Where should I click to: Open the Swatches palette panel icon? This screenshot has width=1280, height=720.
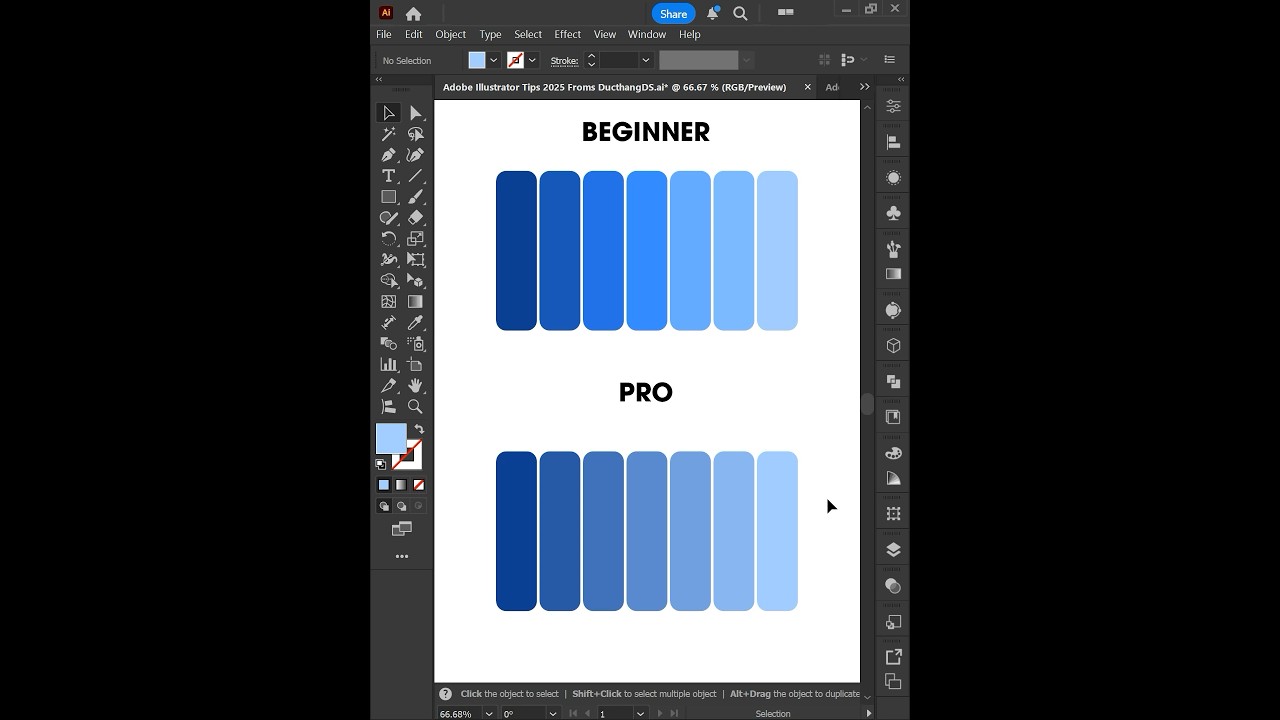tap(893, 454)
